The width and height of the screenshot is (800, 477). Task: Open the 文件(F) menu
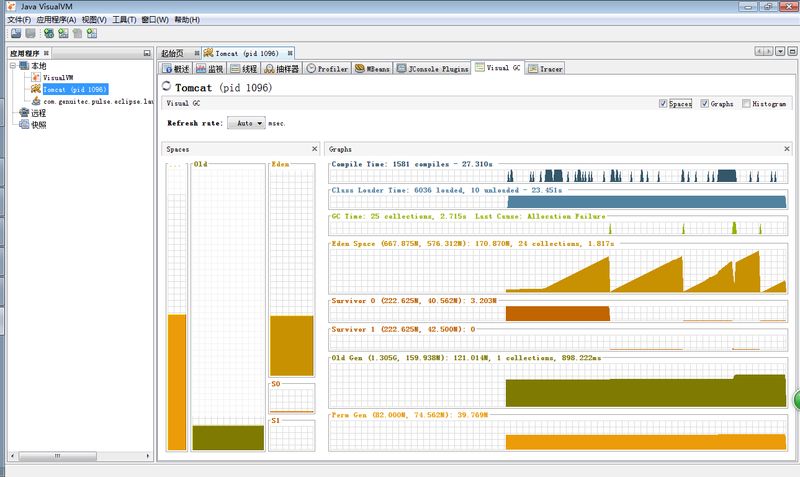[x=19, y=19]
